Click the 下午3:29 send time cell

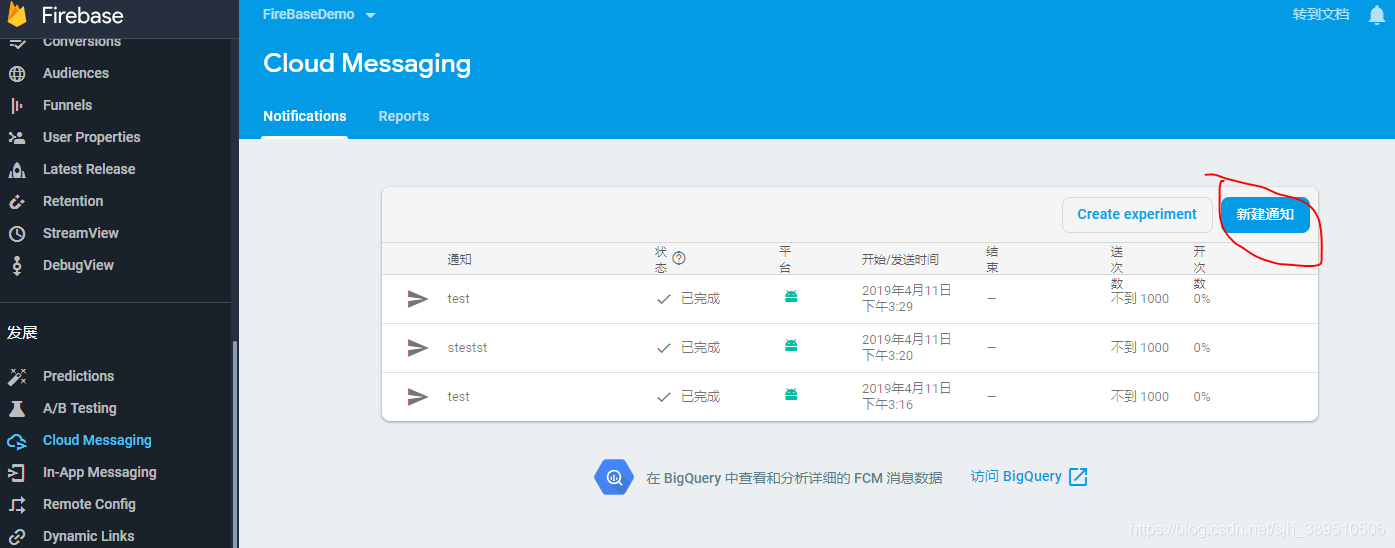click(x=907, y=298)
